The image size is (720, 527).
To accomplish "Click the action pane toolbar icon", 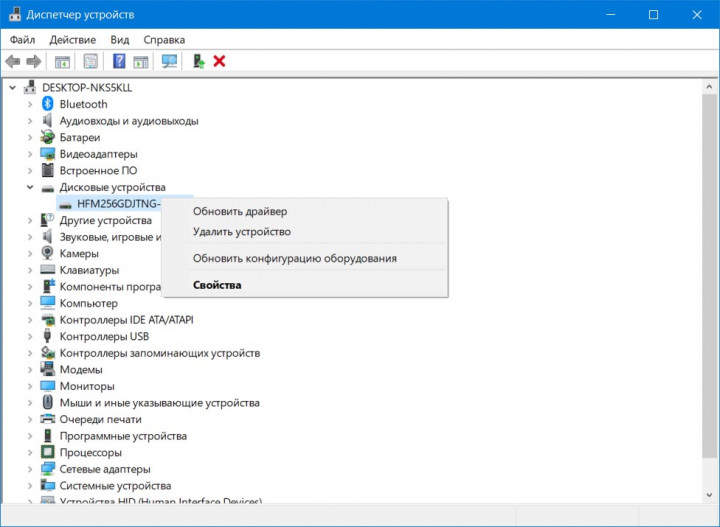I will coord(141,61).
